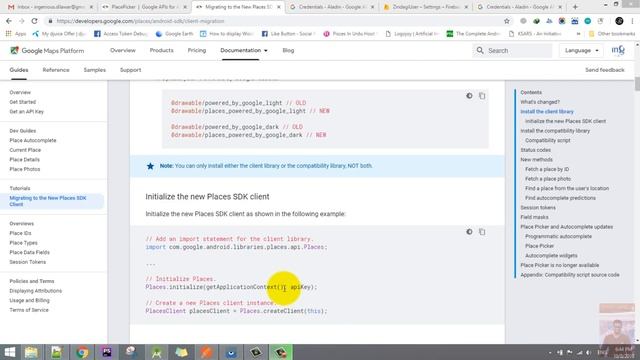Image resolution: width=640 pixels, height=360 pixels.
Task: Reload the current page
Action: point(34,21)
